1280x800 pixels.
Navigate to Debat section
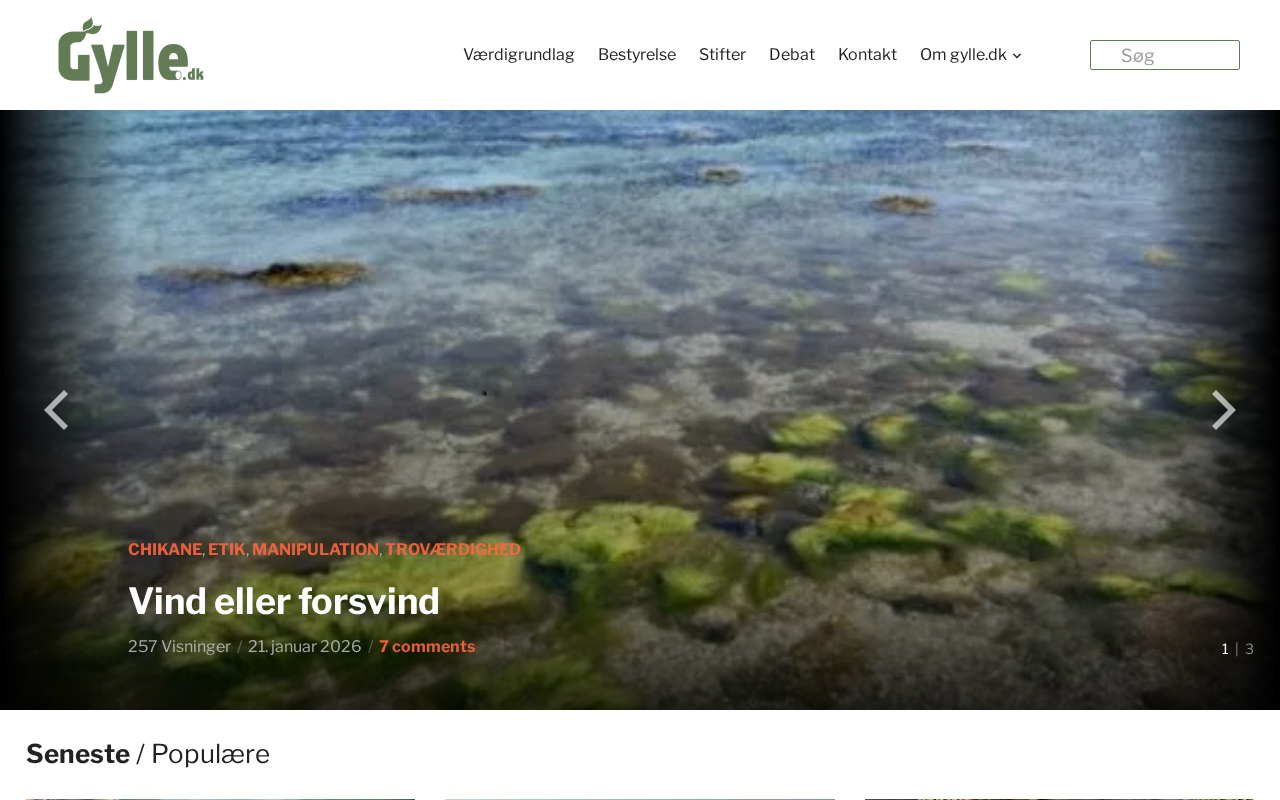[792, 55]
